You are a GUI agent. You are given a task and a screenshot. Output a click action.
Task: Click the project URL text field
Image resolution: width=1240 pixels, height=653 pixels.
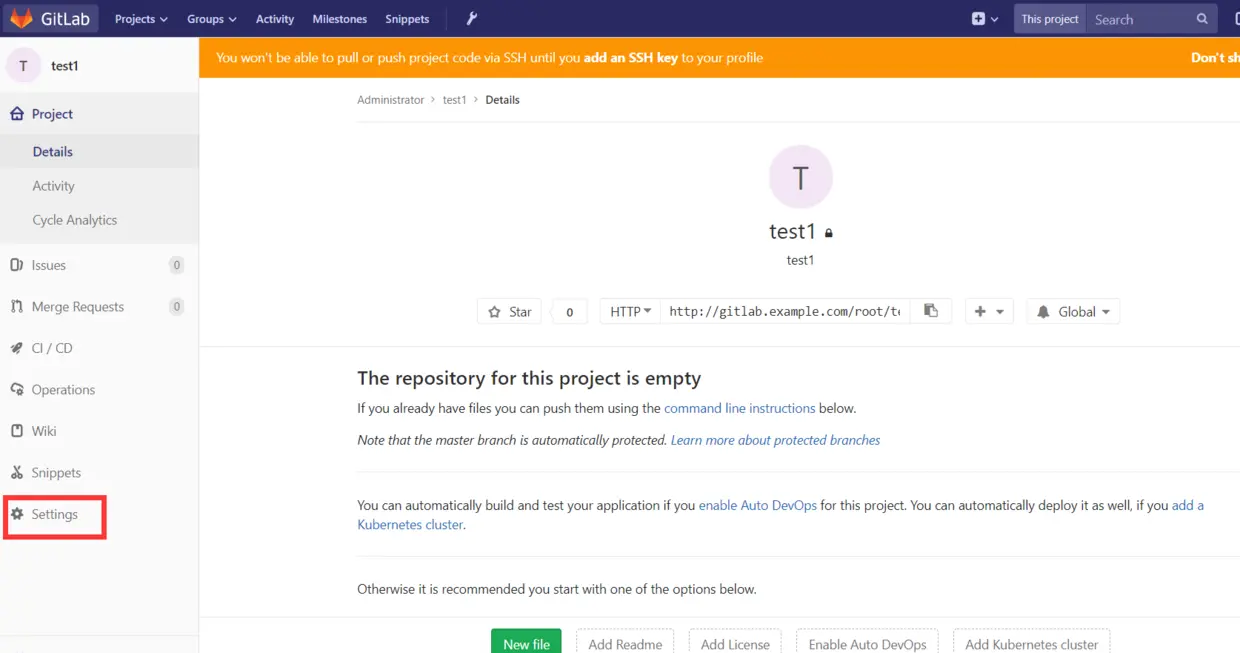click(x=785, y=311)
